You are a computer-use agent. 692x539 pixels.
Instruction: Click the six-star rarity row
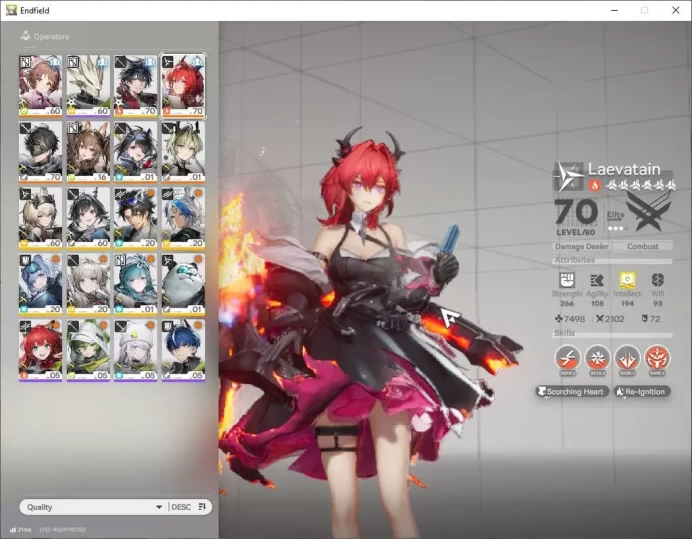pyautogui.click(x=640, y=185)
